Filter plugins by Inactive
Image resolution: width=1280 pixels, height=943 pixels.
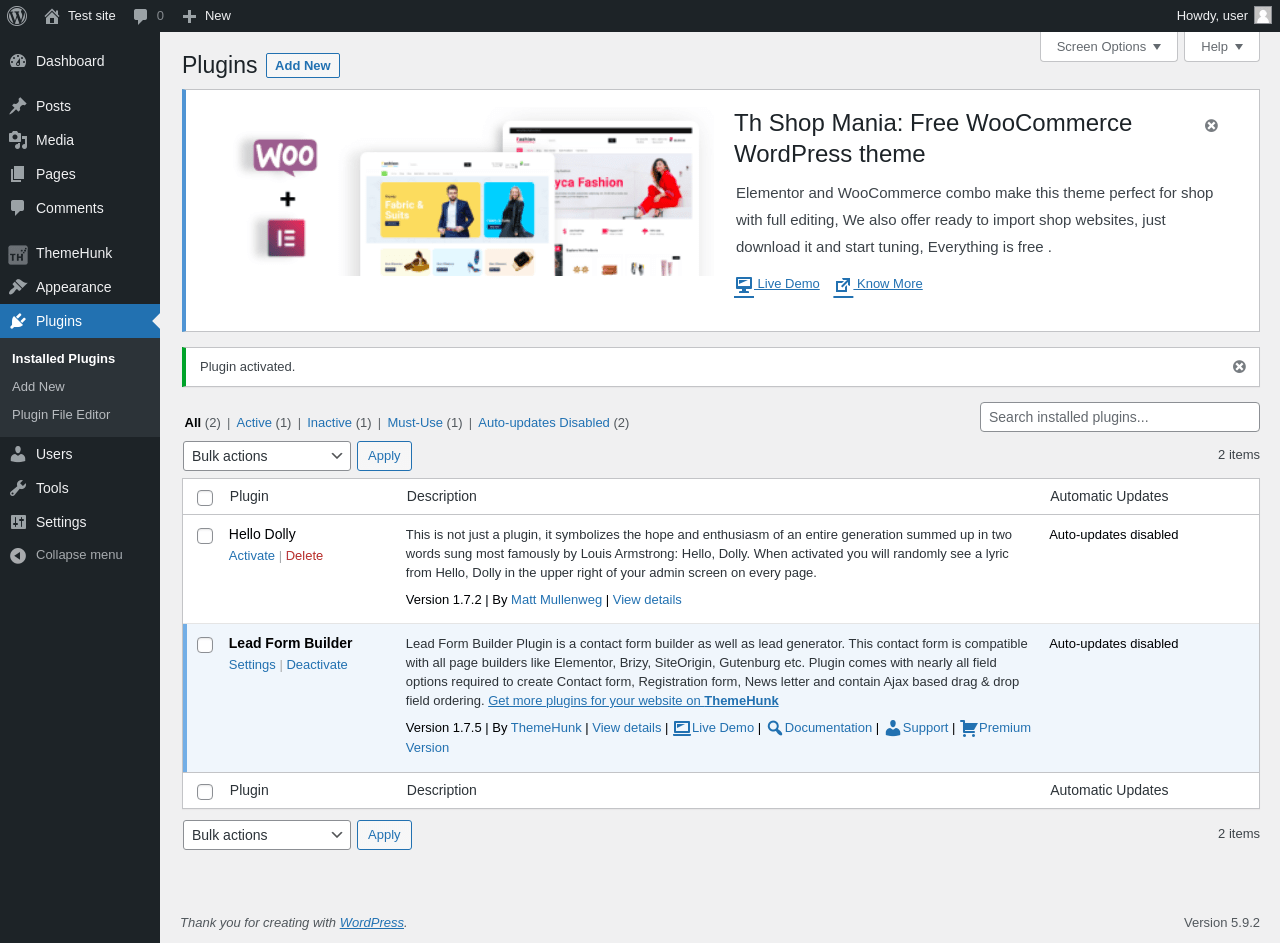[x=329, y=422]
